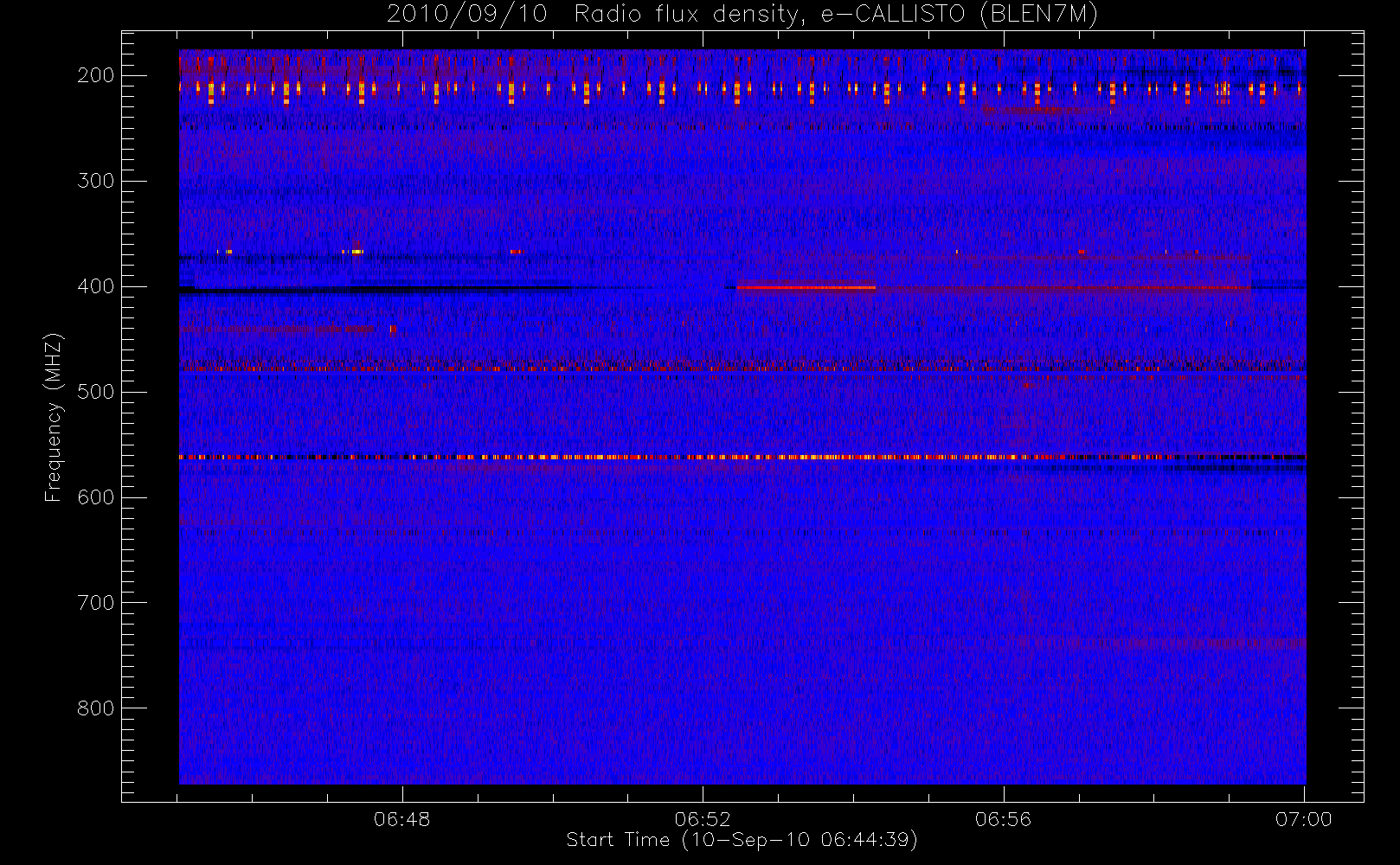The image size is (1400, 865).
Task: Click the 200 frequency tick label
Action: click(x=95, y=75)
